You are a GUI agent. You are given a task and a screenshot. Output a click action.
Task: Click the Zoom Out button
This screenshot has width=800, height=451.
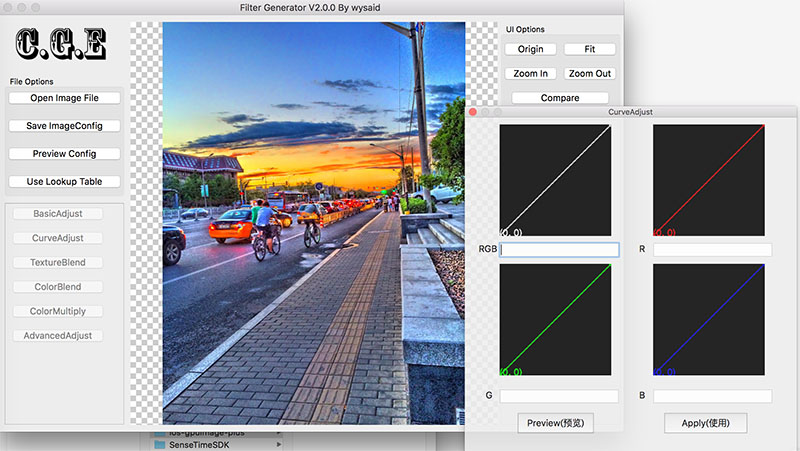pos(590,73)
